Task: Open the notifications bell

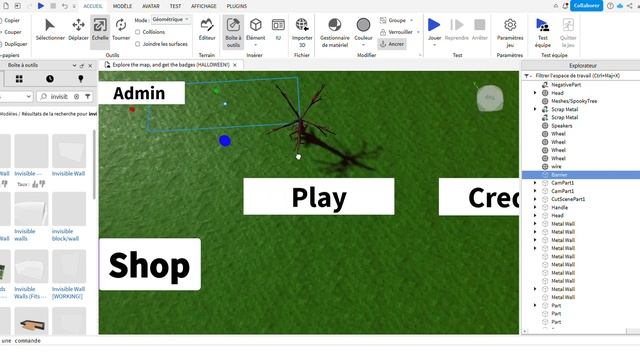Action: pos(565,6)
